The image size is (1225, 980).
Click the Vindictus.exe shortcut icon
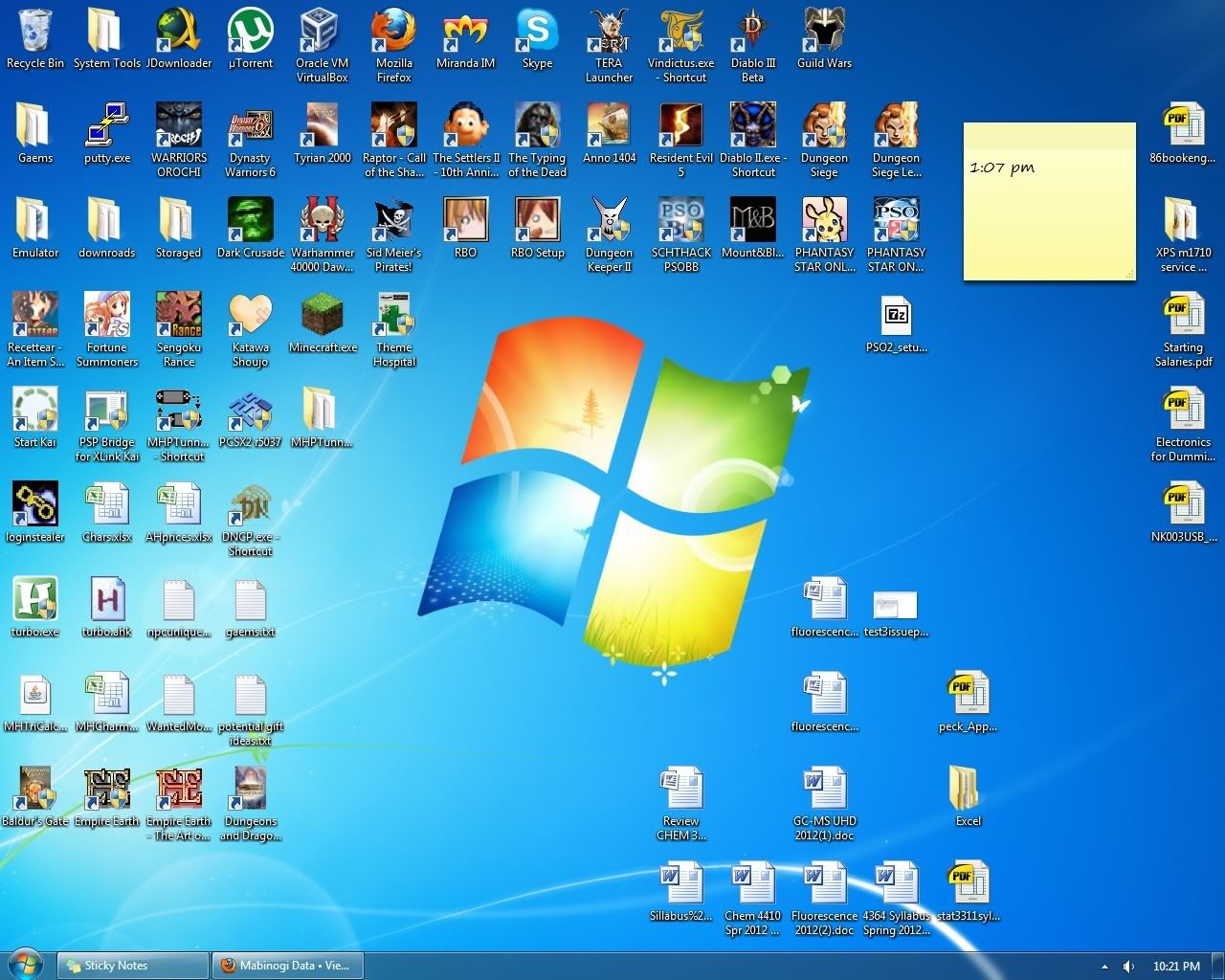coord(681,31)
